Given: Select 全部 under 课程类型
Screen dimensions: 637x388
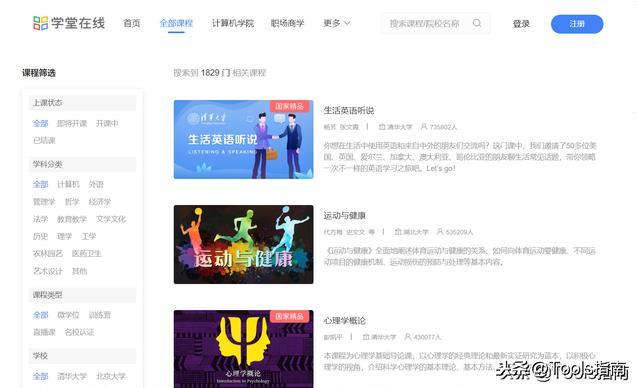Looking at the screenshot, I should click(x=41, y=315).
